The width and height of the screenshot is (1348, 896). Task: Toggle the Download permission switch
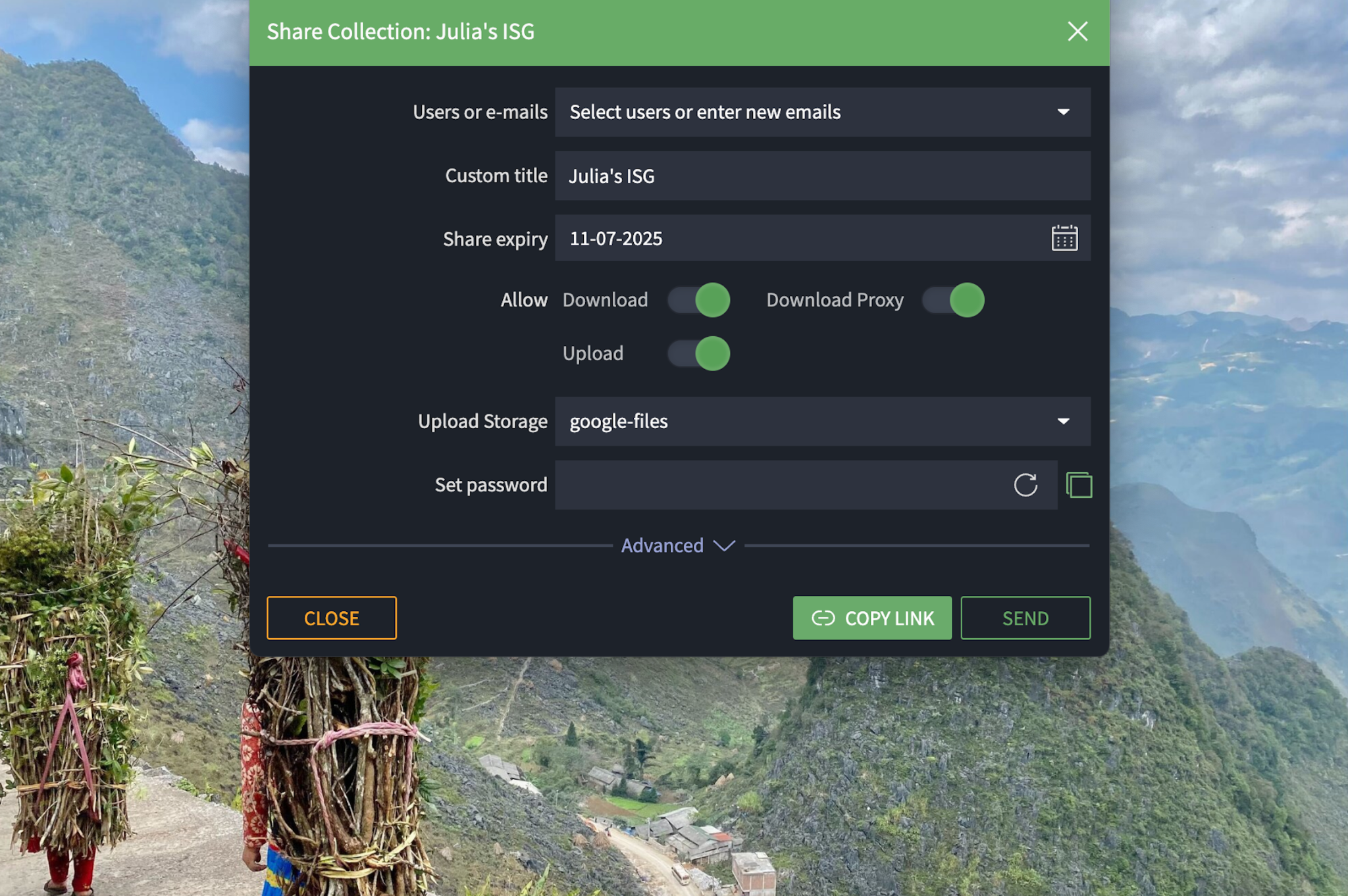point(699,300)
